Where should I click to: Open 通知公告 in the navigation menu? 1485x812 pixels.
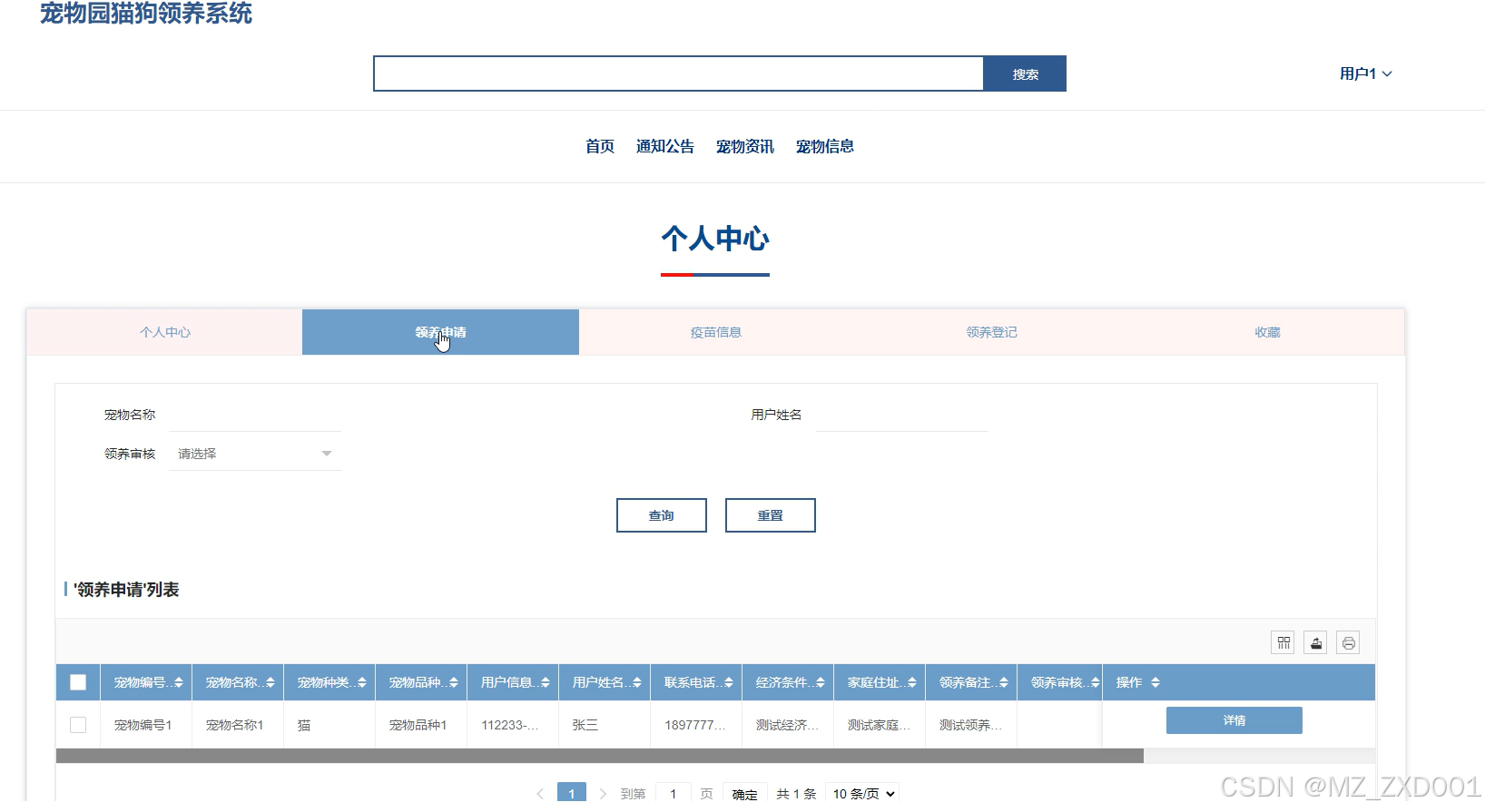point(665,146)
